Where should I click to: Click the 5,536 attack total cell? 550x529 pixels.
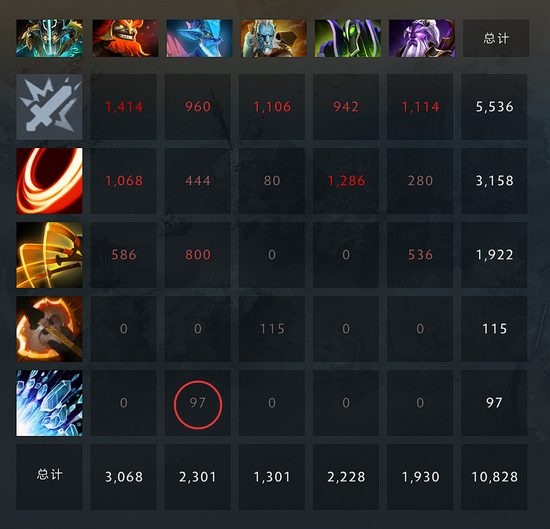click(x=494, y=107)
